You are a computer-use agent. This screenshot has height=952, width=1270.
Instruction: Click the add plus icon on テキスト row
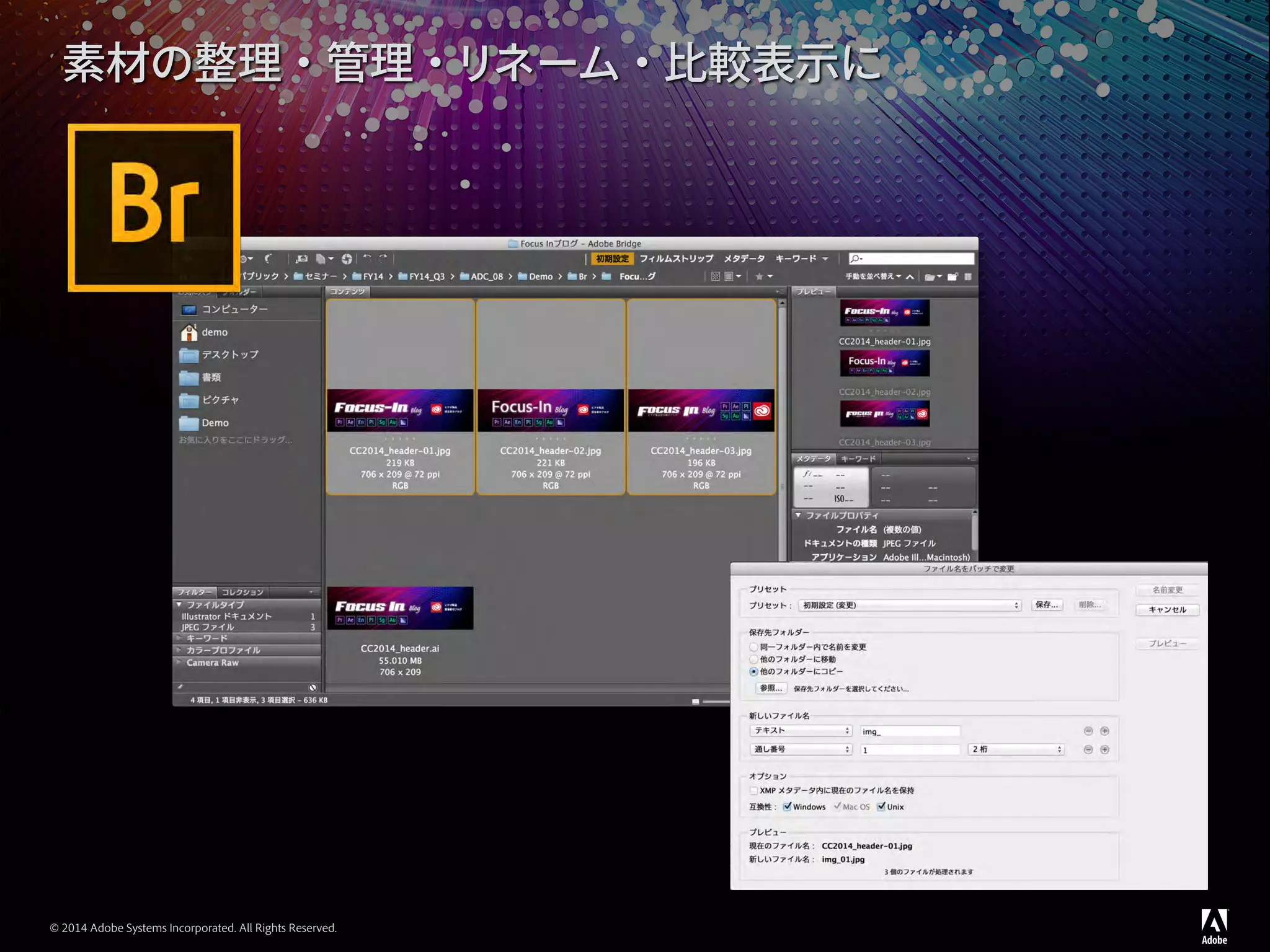[1104, 731]
